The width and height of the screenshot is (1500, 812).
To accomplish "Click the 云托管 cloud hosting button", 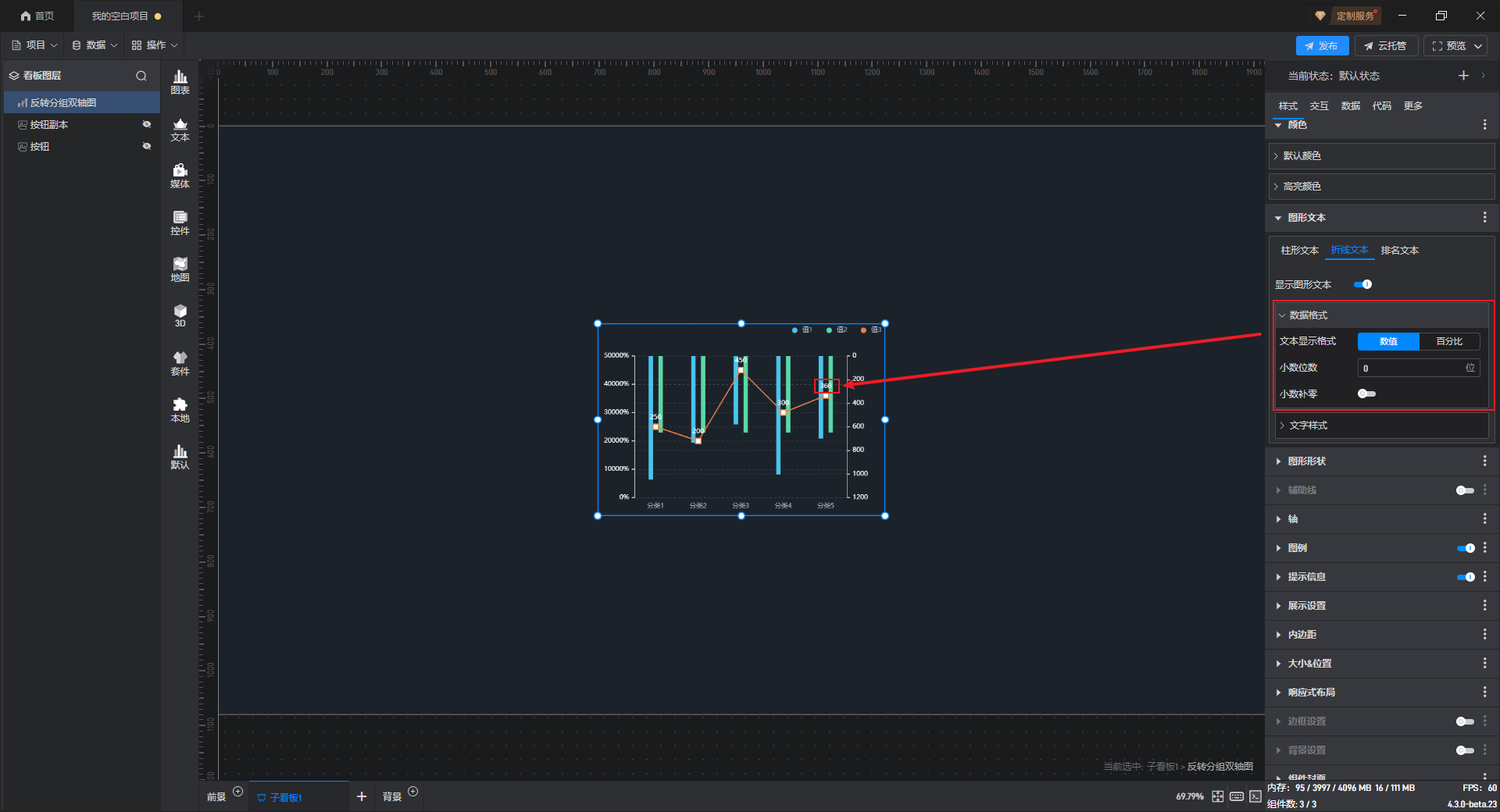I will coord(1386,46).
